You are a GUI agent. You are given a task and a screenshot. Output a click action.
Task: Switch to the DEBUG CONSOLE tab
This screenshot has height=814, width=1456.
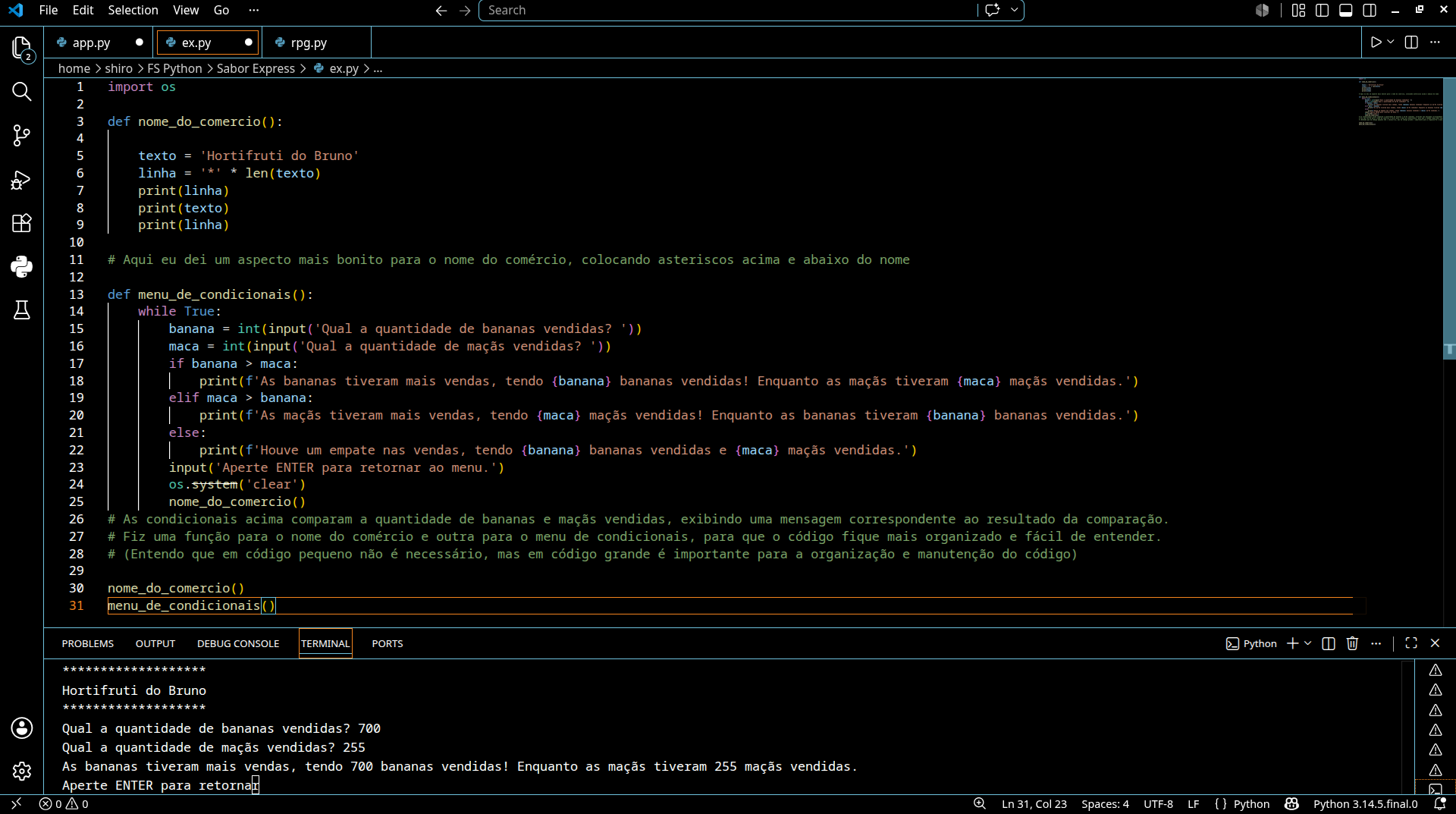click(238, 643)
